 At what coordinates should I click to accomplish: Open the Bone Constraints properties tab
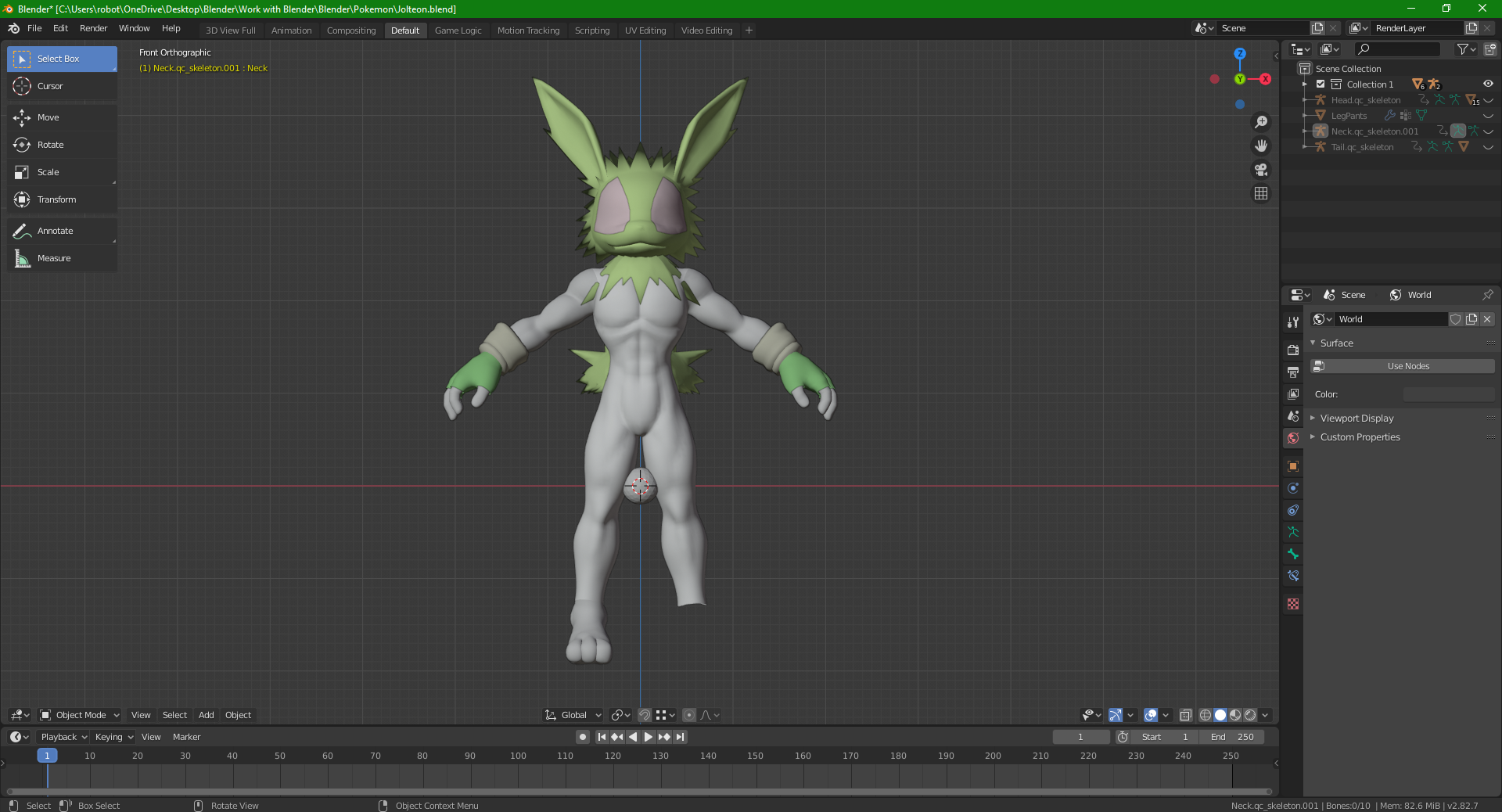tap(1293, 575)
